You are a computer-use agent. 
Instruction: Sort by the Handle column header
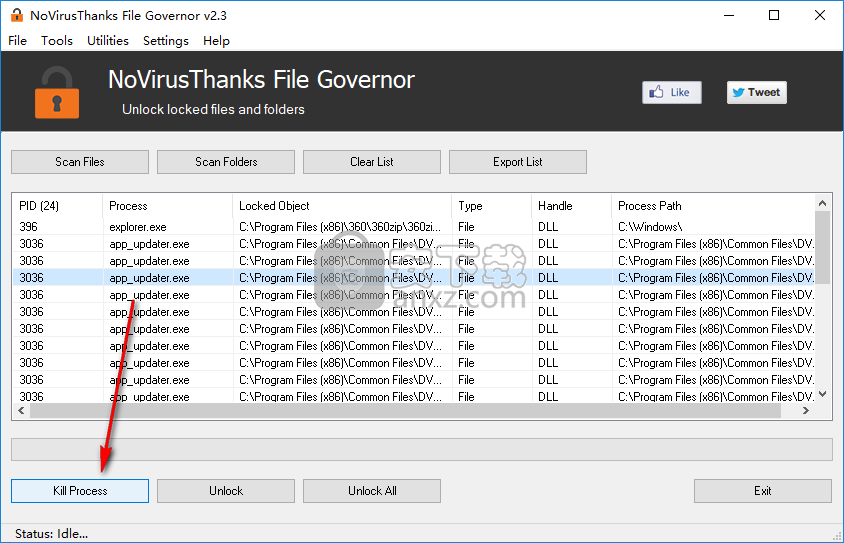click(x=572, y=206)
